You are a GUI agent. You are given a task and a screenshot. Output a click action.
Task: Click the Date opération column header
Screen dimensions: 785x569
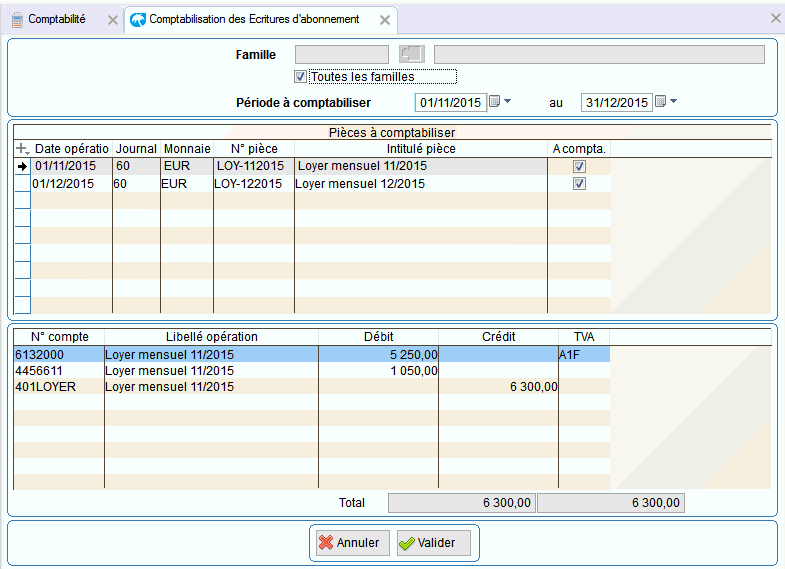tap(72, 149)
